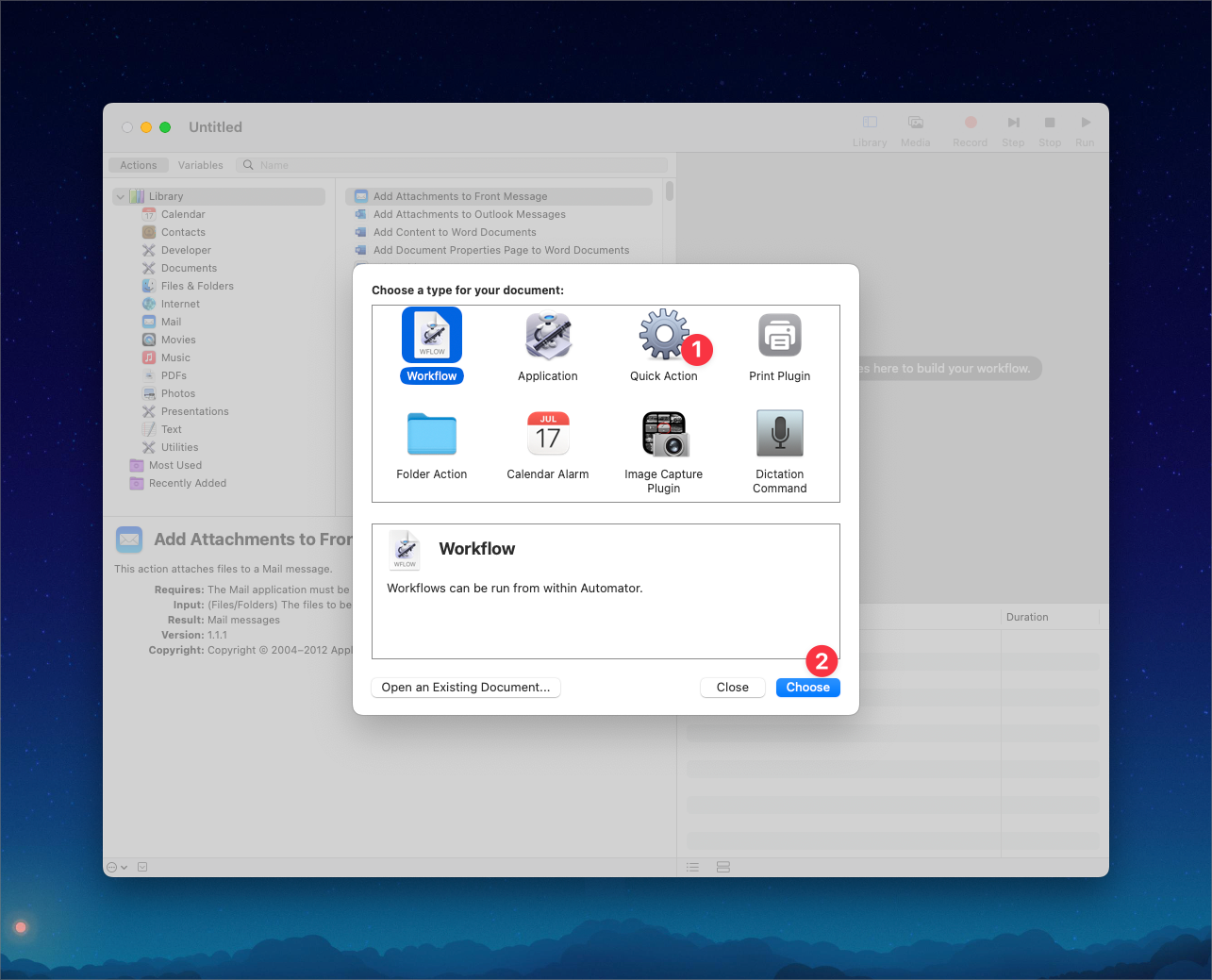1212x980 pixels.
Task: Click the Choose button
Action: pyautogui.click(x=807, y=687)
